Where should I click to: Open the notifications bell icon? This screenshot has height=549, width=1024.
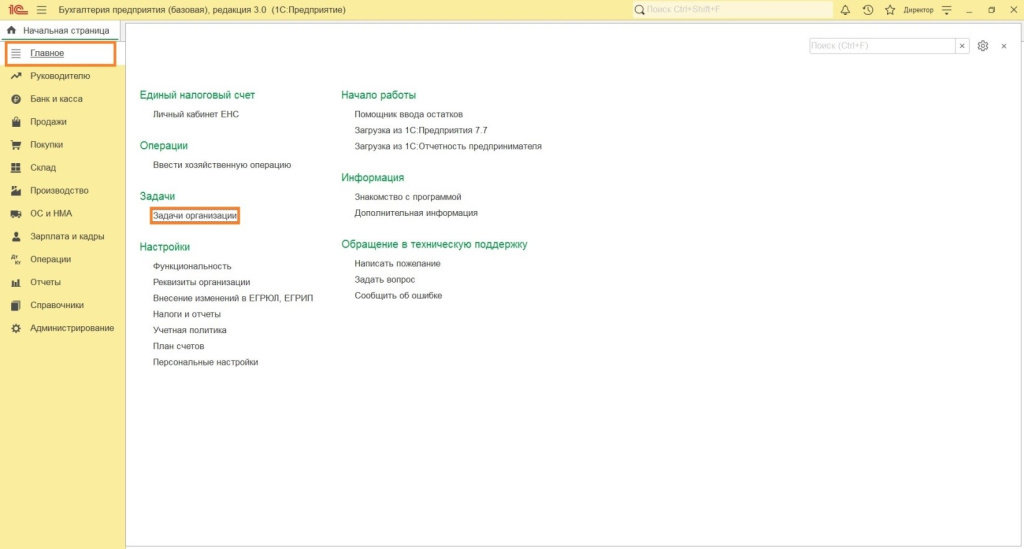click(x=845, y=9)
